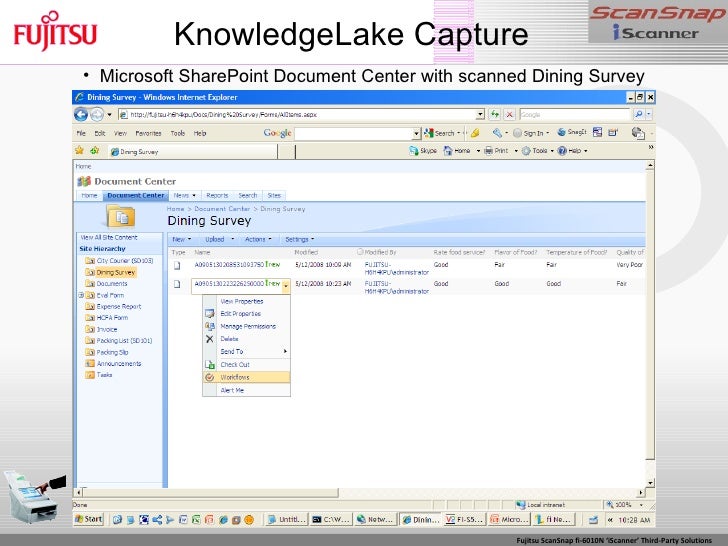Open the Actions dropdown menu
This screenshot has height=546, width=728.
pyautogui.click(x=258, y=239)
